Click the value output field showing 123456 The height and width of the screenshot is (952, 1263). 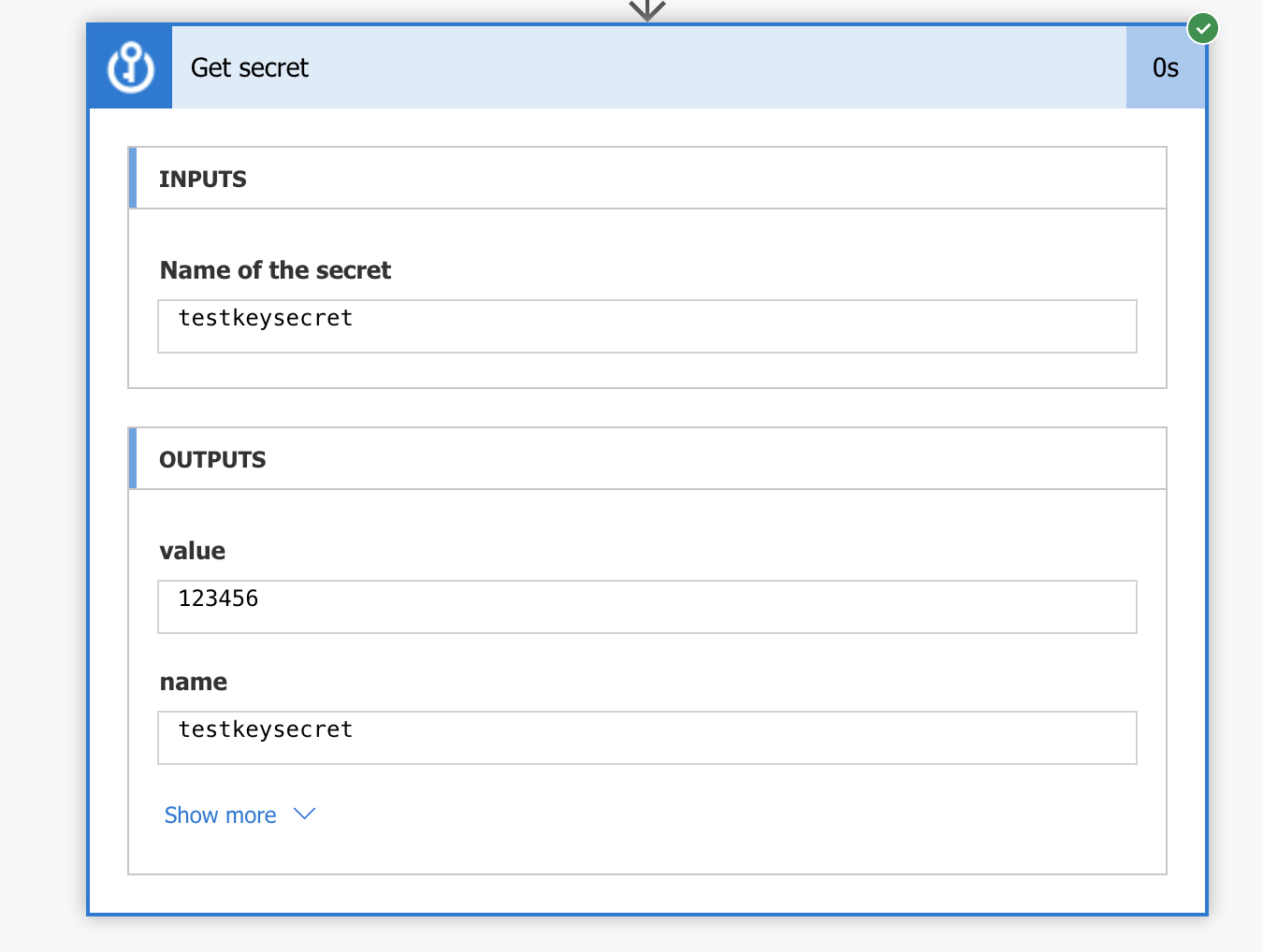pos(647,607)
